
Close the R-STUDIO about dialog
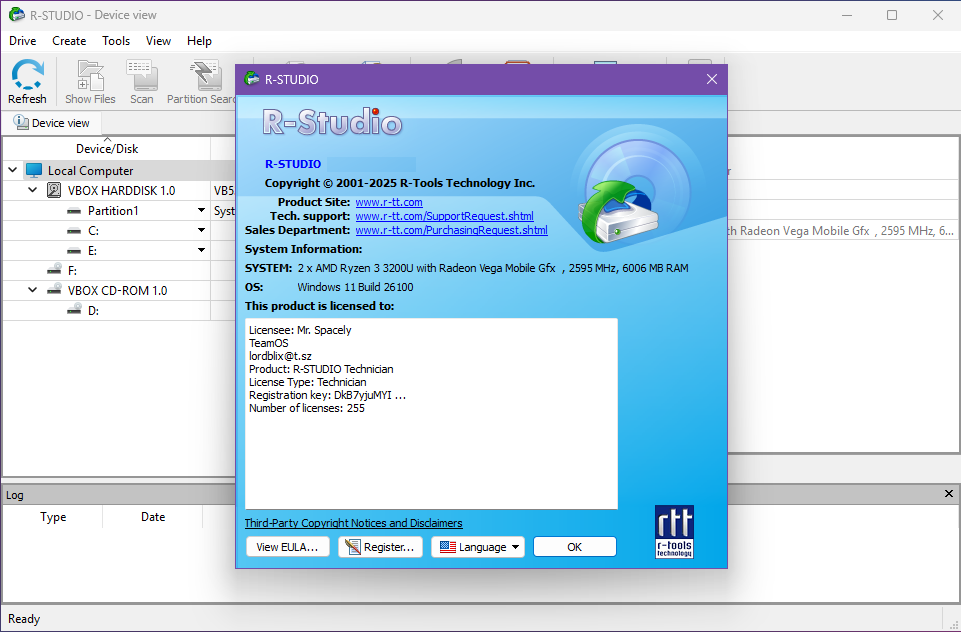(712, 79)
